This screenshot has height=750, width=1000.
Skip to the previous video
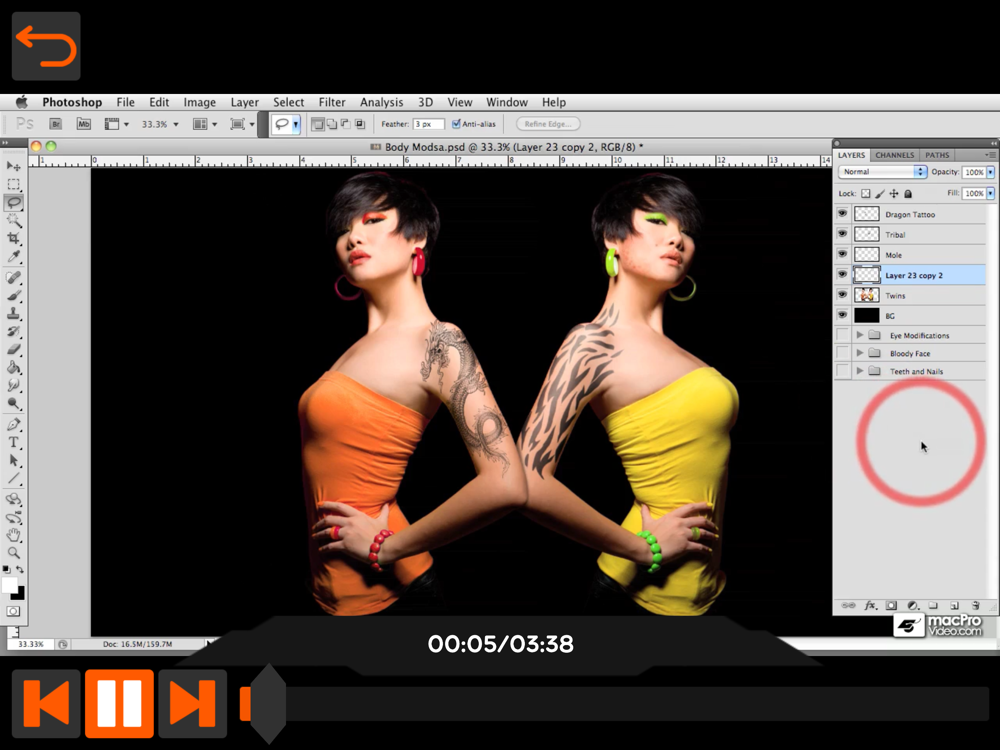pyautogui.click(x=46, y=703)
